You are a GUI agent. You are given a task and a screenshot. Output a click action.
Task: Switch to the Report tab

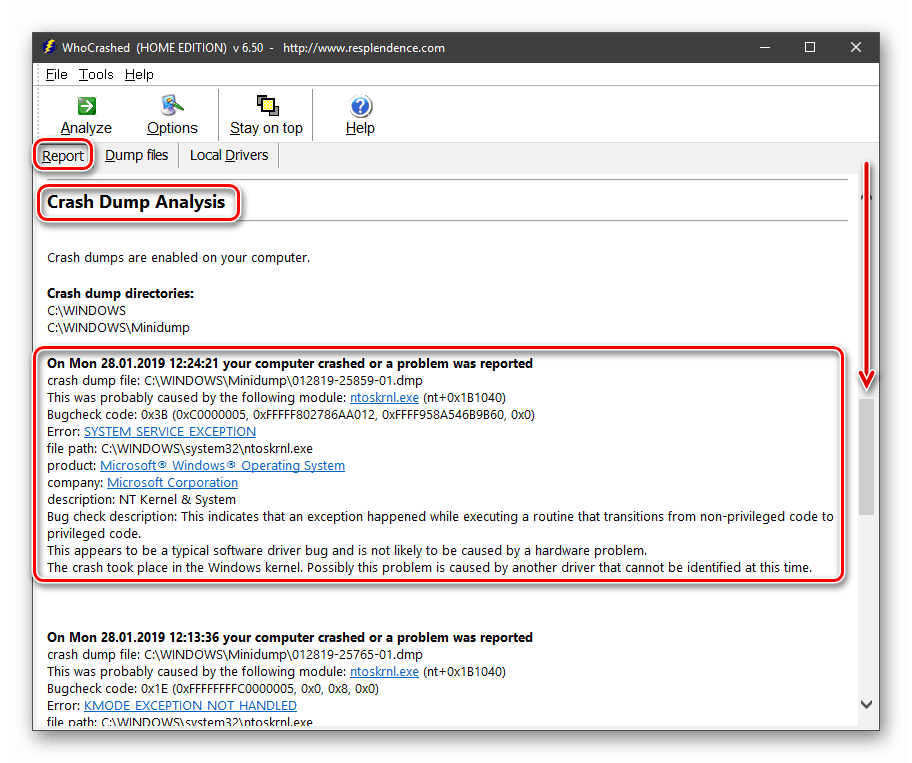63,156
